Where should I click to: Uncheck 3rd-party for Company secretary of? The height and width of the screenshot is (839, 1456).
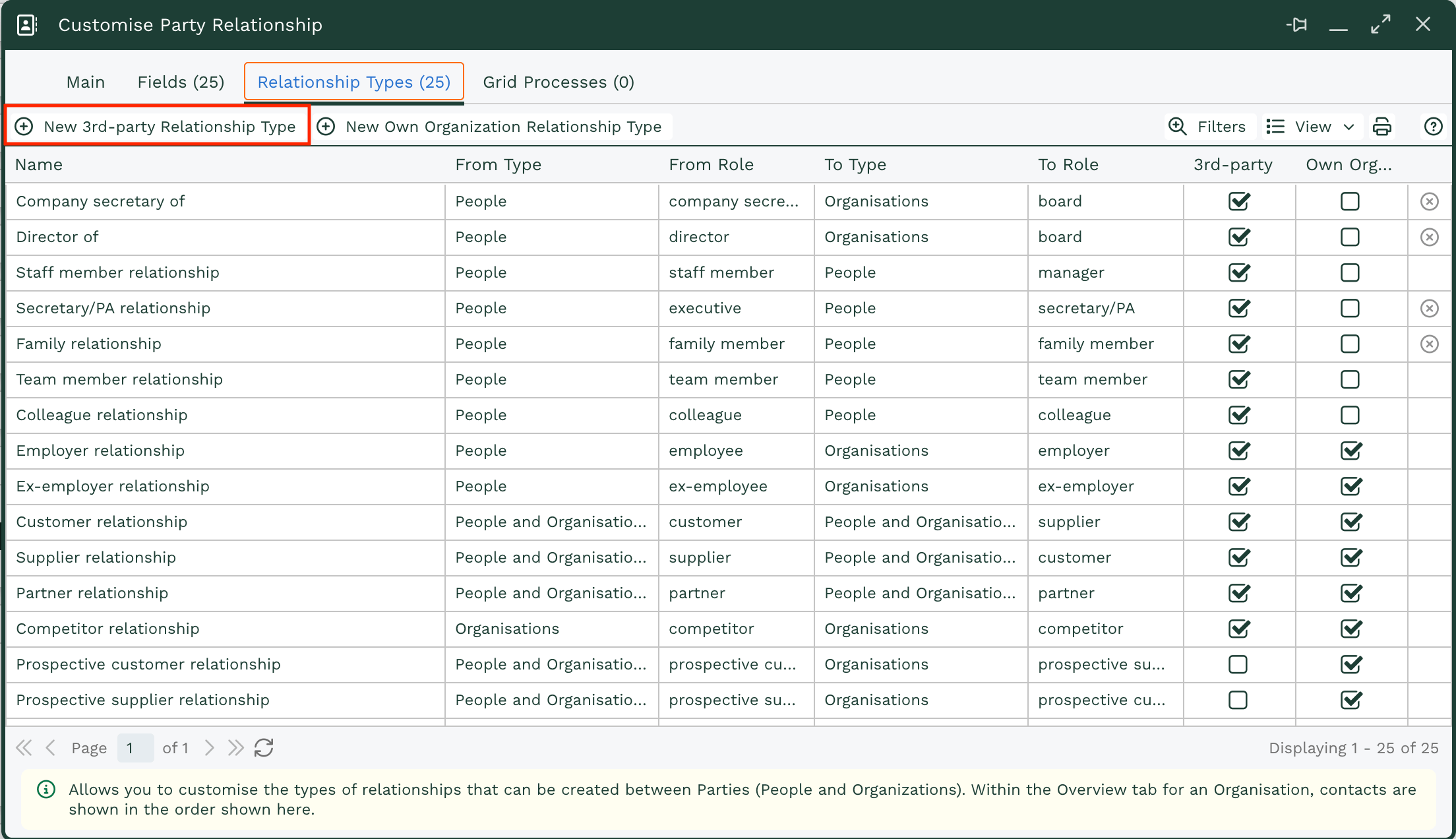click(x=1239, y=201)
